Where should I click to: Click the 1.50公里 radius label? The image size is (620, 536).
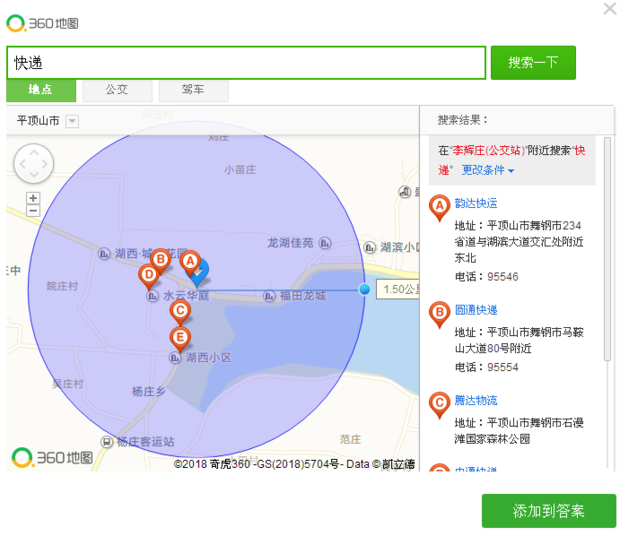[x=398, y=289]
